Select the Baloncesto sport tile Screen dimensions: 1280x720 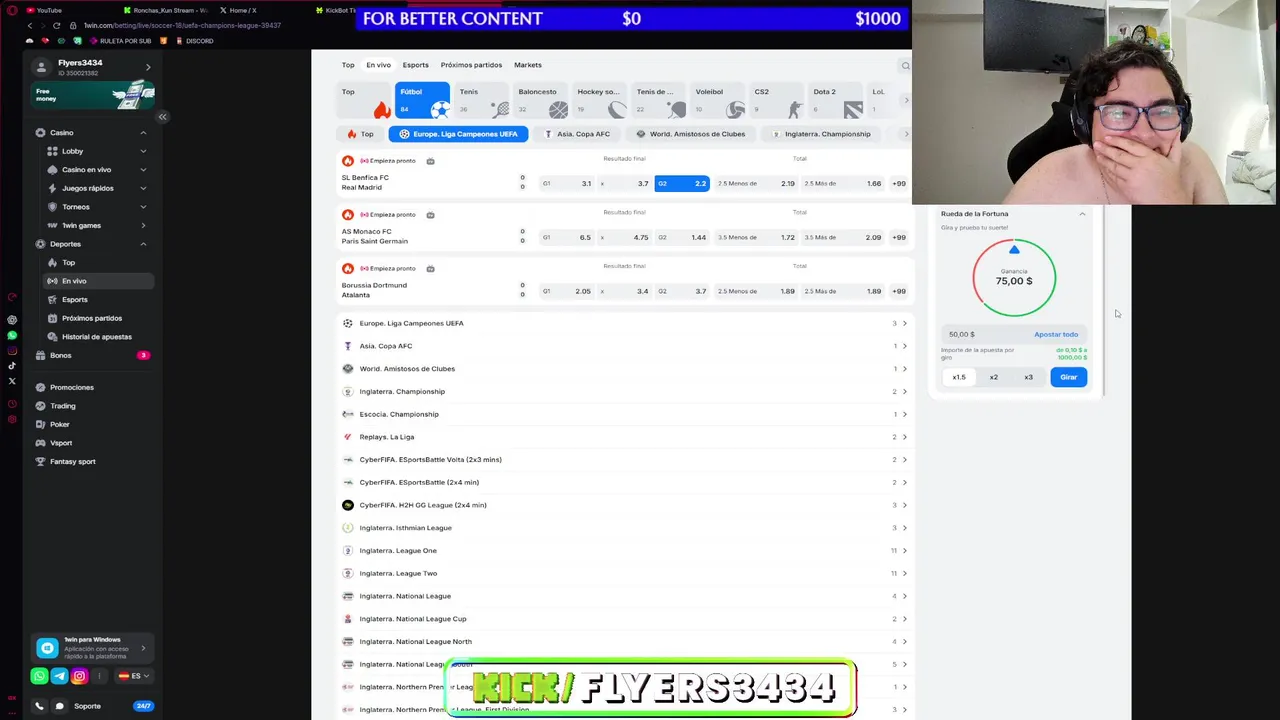coord(541,101)
